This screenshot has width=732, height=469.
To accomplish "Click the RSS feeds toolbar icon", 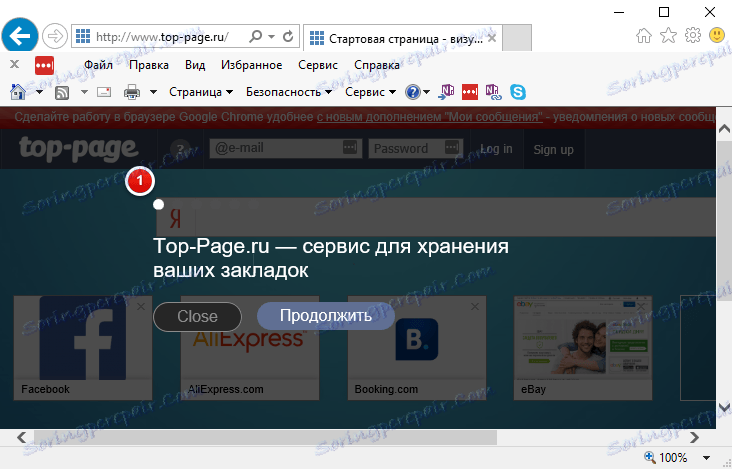I will (62, 92).
